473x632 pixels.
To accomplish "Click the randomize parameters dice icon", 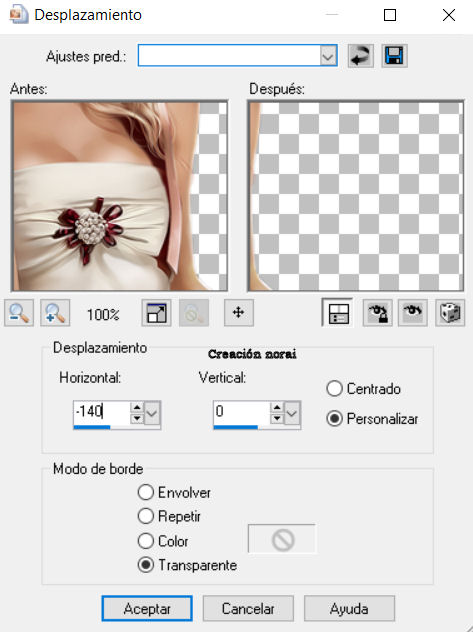I will point(450,313).
